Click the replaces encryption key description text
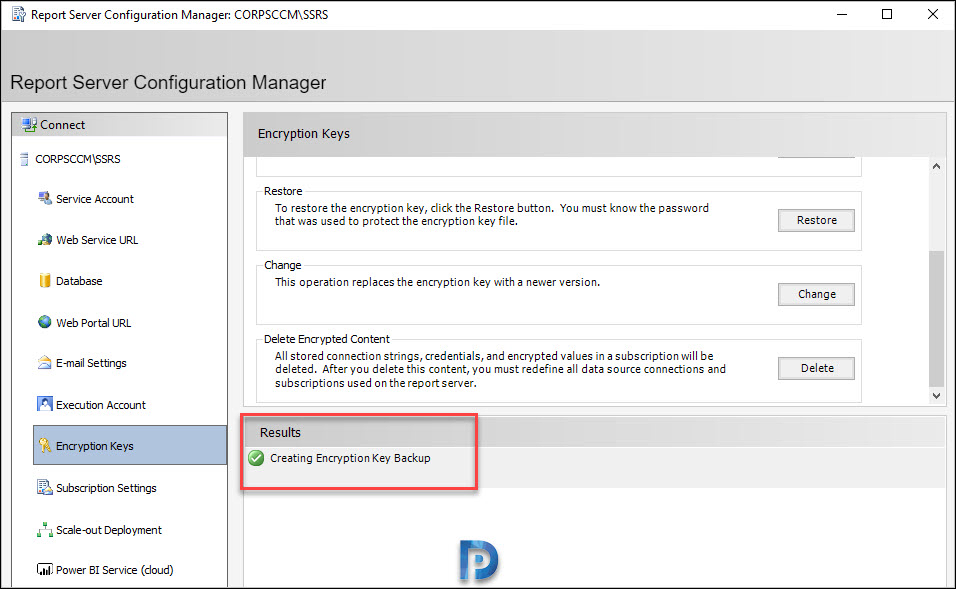This screenshot has height=589, width=956. 437,282
